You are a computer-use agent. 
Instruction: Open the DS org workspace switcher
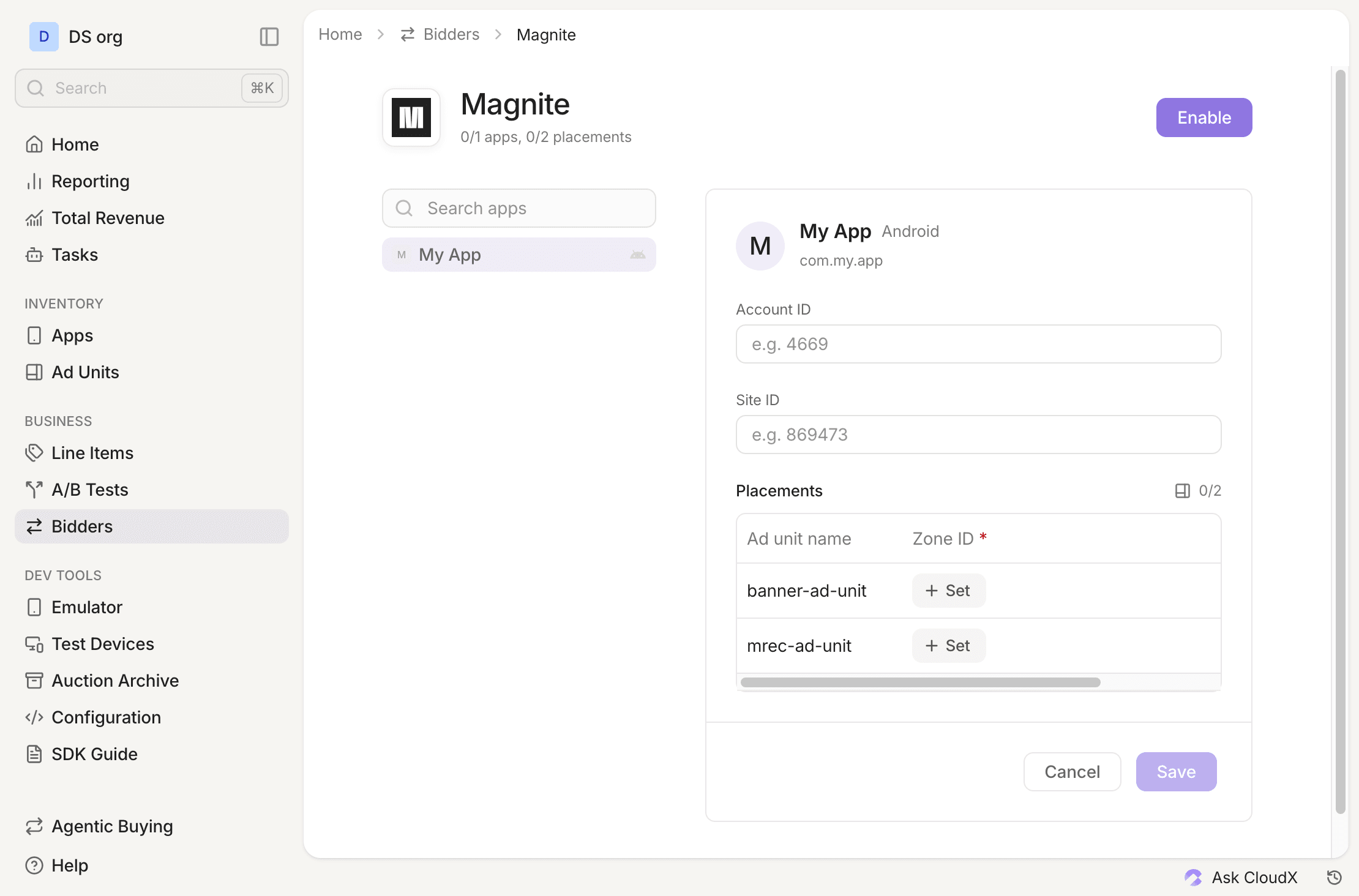point(77,37)
